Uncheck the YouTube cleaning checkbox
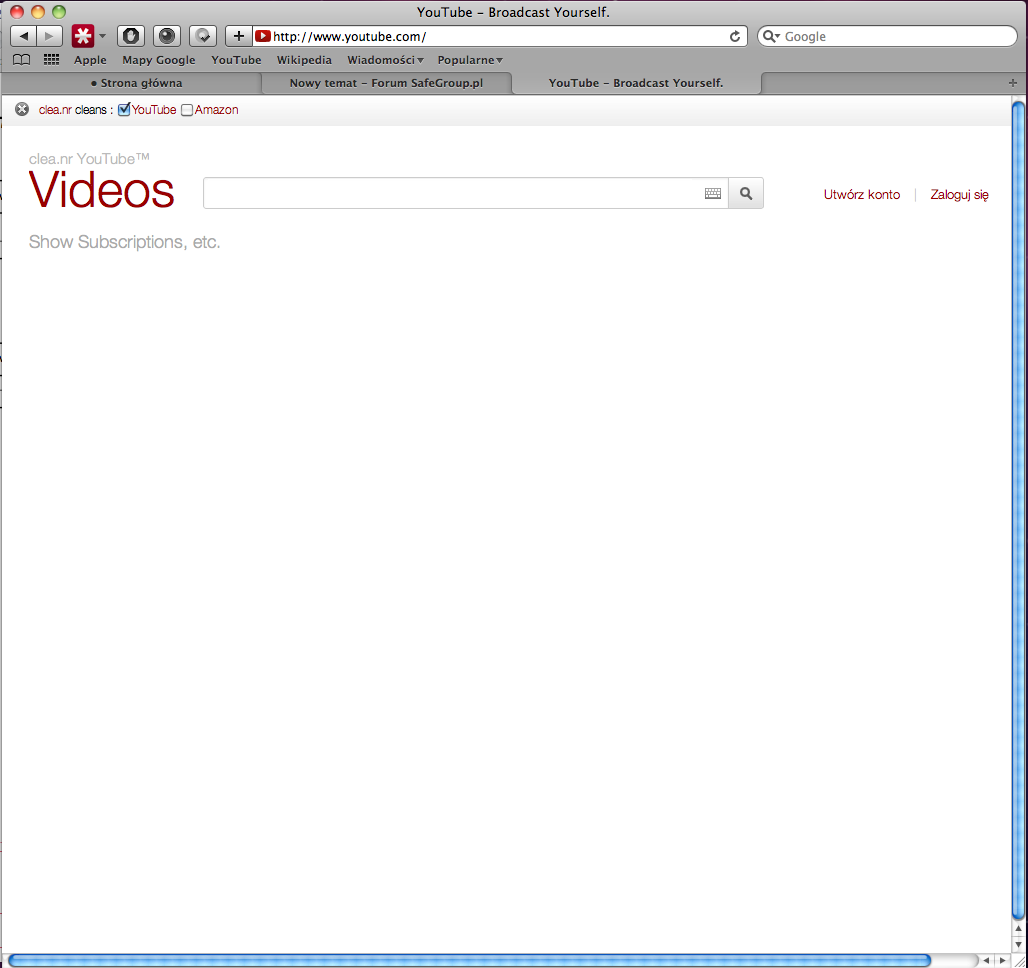1028x968 pixels. click(x=124, y=110)
